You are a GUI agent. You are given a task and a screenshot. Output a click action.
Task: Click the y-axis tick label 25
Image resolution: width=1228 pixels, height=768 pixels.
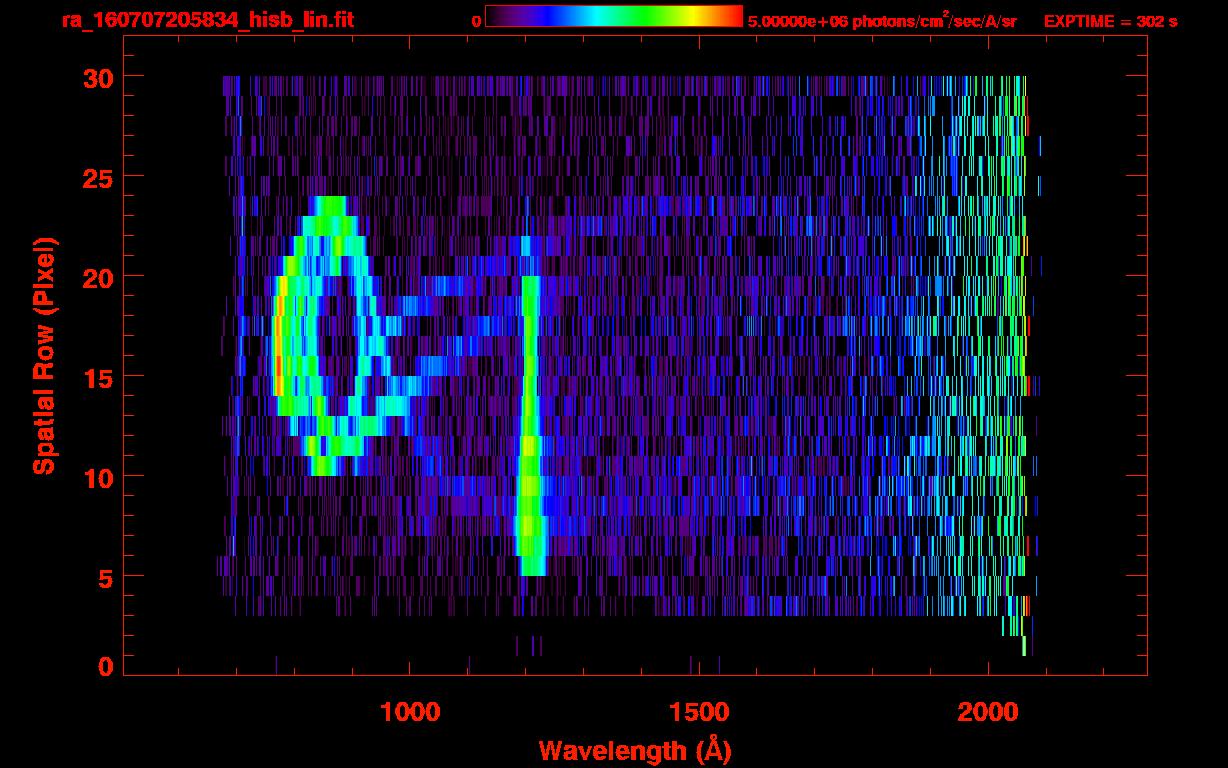[x=99, y=177]
